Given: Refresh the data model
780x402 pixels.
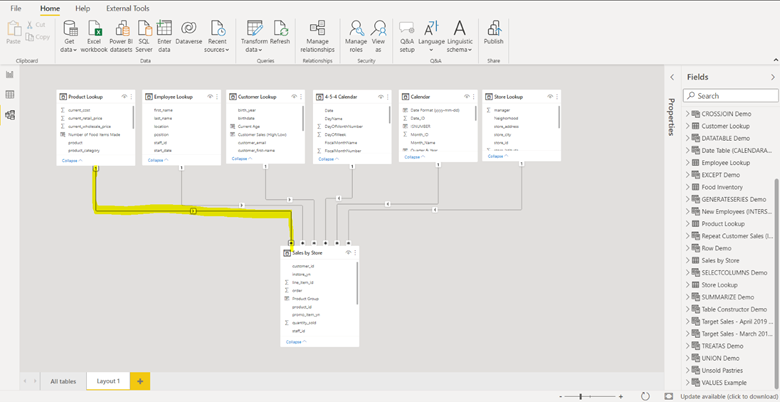Looking at the screenshot, I should pyautogui.click(x=280, y=32).
